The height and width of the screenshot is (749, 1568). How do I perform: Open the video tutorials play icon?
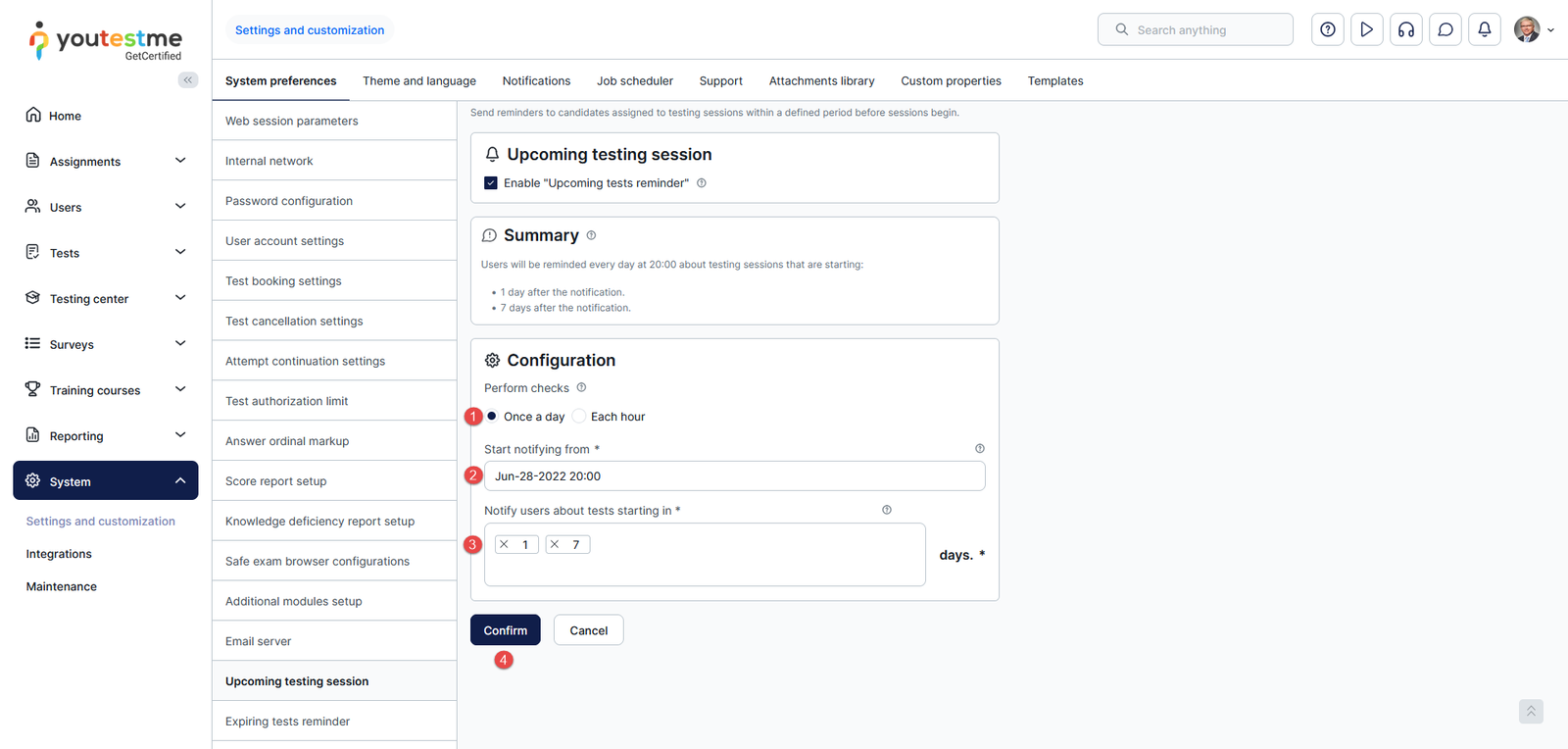[x=1366, y=29]
